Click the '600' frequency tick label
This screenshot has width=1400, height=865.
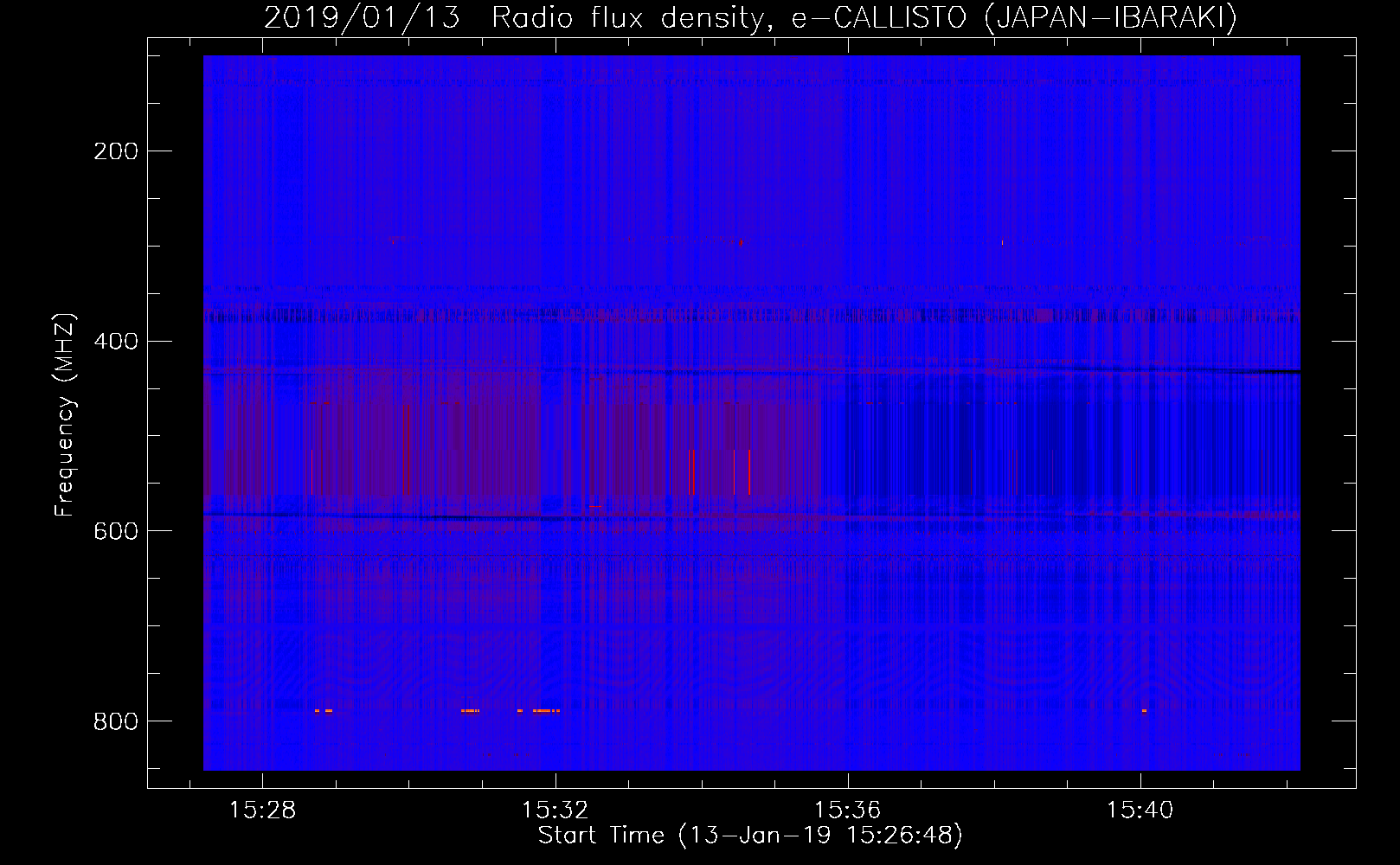click(116, 531)
